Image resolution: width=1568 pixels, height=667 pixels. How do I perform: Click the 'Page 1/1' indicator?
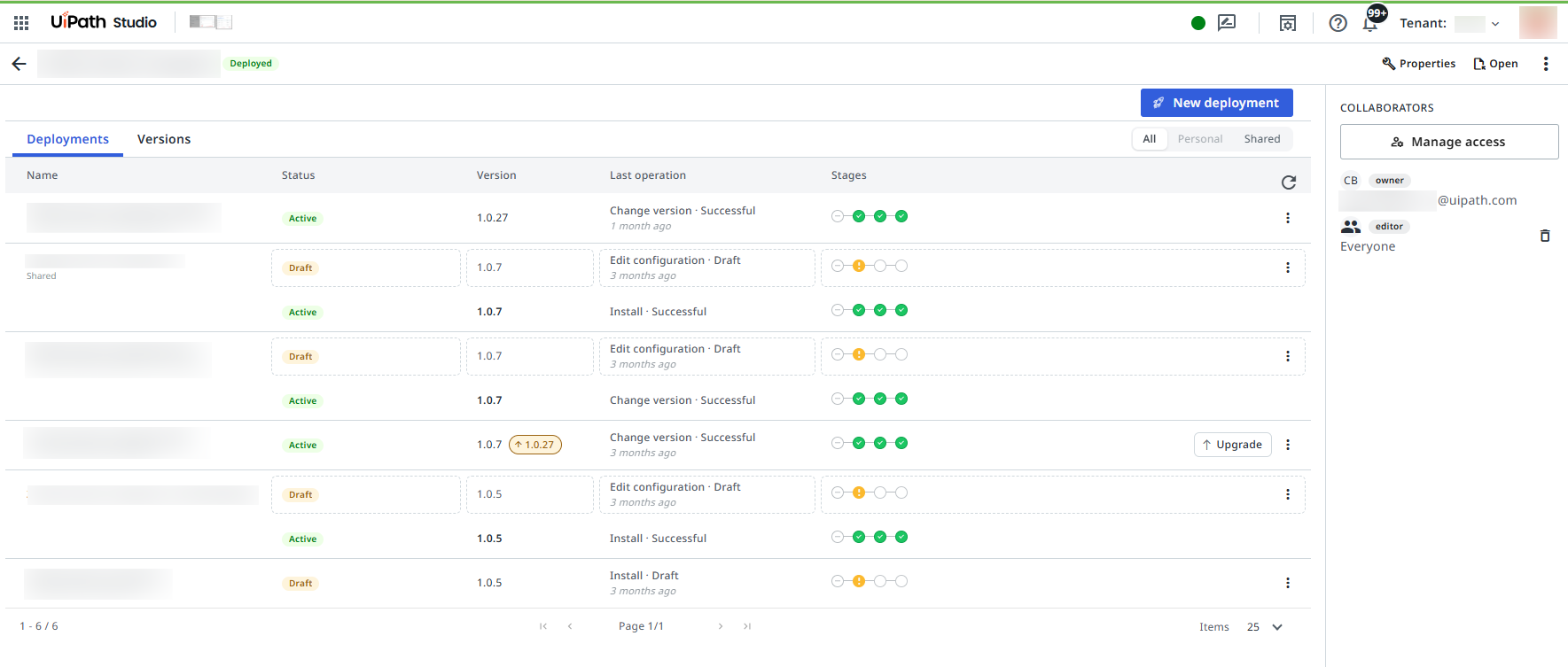pyautogui.click(x=641, y=626)
